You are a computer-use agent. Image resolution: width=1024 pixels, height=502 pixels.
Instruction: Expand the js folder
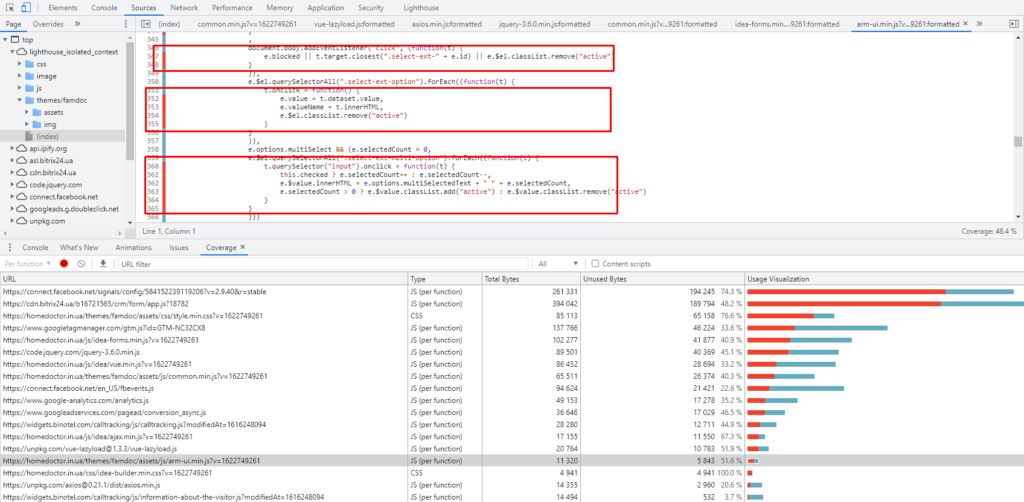pos(20,88)
